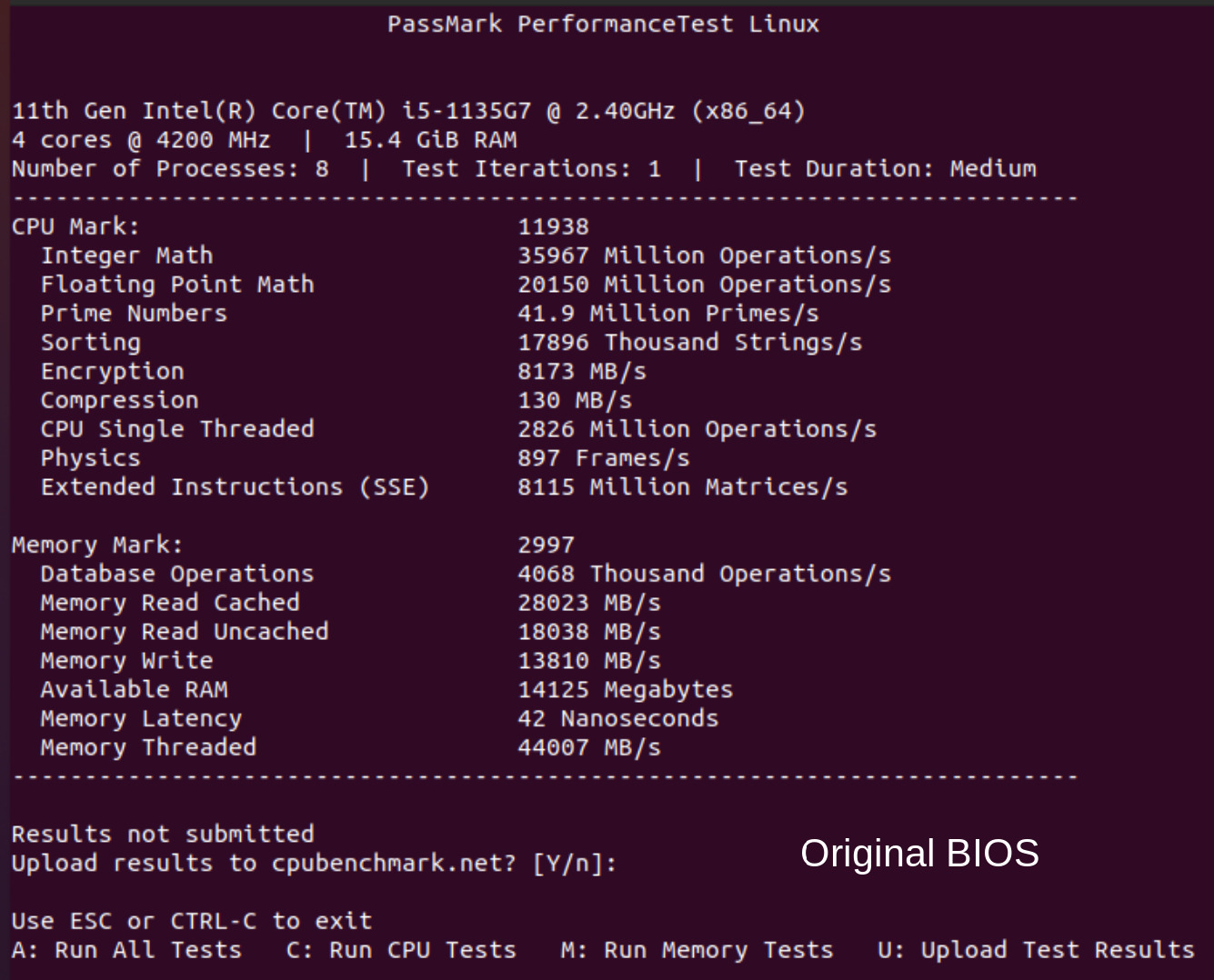Select the CPU Mark score 11938
Viewport: 1214px width, 980px height.
point(553,226)
